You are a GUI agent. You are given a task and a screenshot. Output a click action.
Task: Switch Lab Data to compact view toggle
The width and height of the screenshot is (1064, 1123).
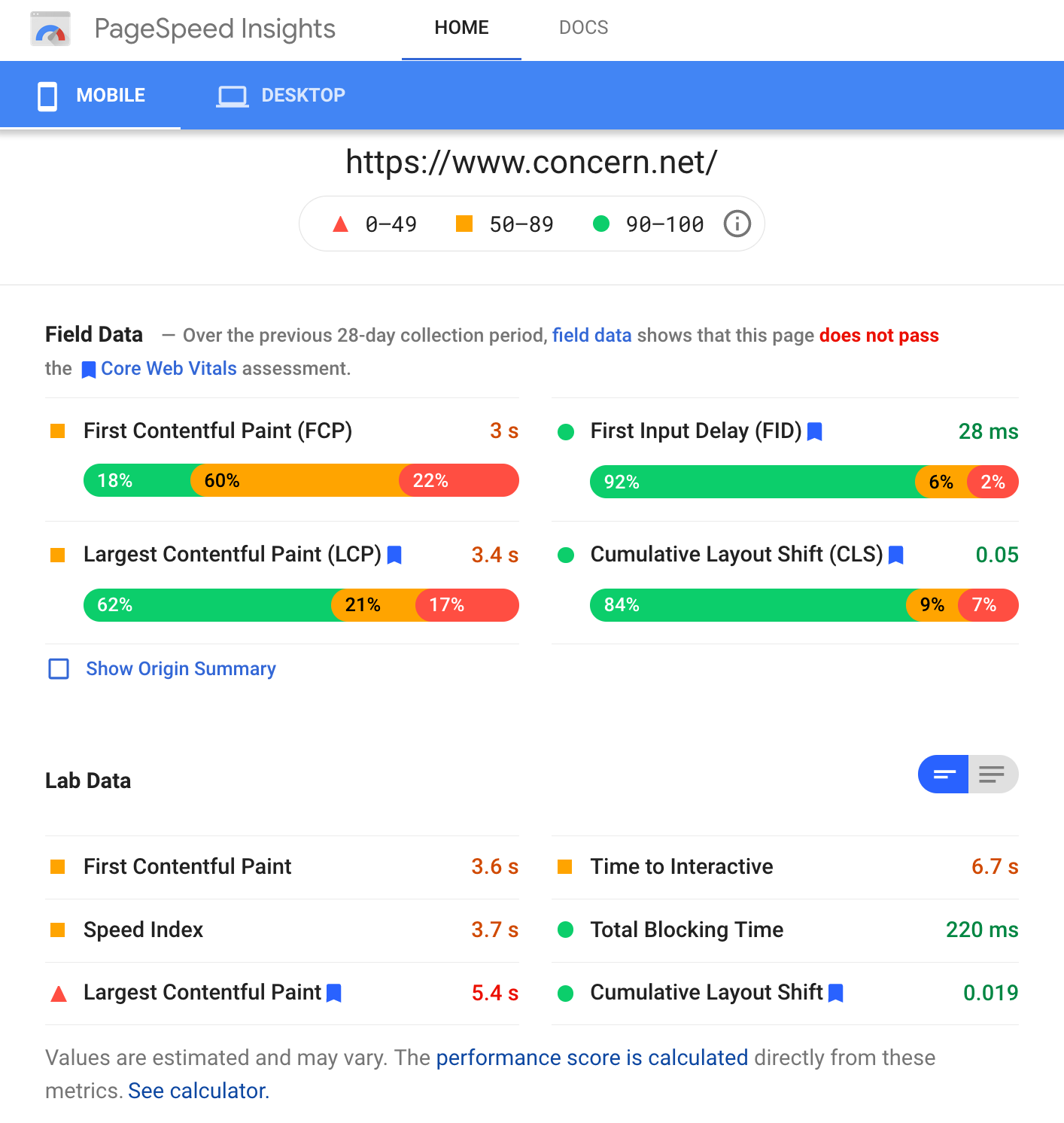(x=943, y=775)
